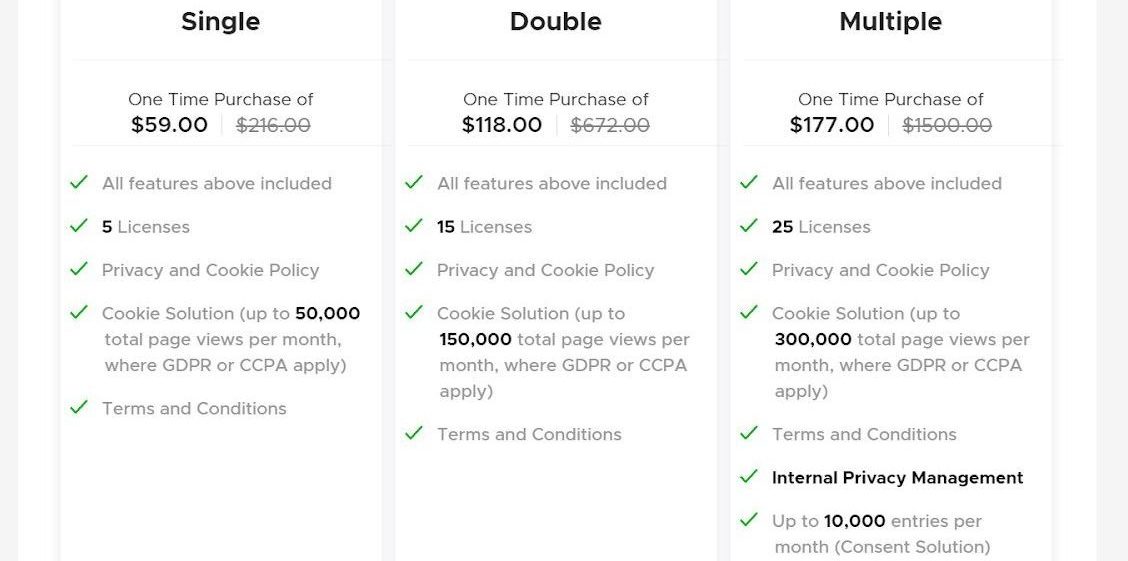Click 'Terms and Conditions' in Double plan
Image resolution: width=1128 pixels, height=561 pixels.
click(x=529, y=434)
